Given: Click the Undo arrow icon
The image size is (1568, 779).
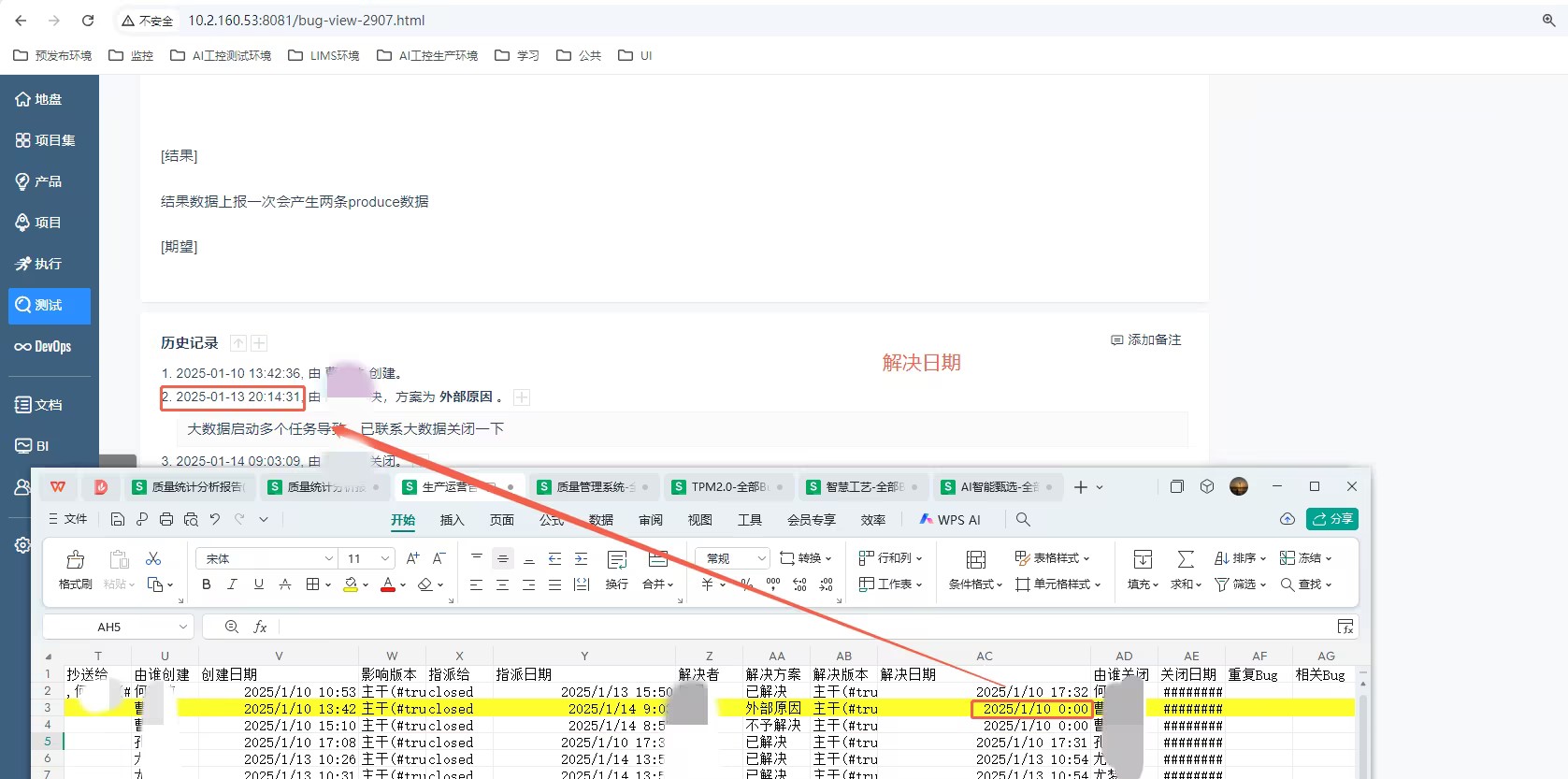Looking at the screenshot, I should (x=215, y=519).
